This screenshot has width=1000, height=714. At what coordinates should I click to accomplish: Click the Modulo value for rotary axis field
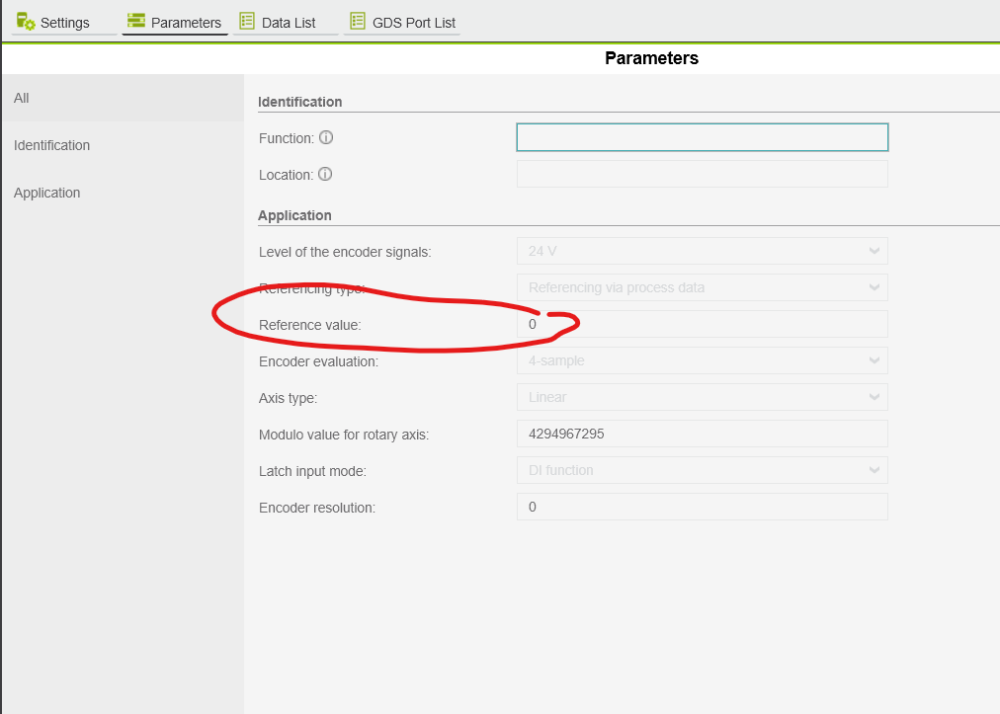[x=702, y=434]
